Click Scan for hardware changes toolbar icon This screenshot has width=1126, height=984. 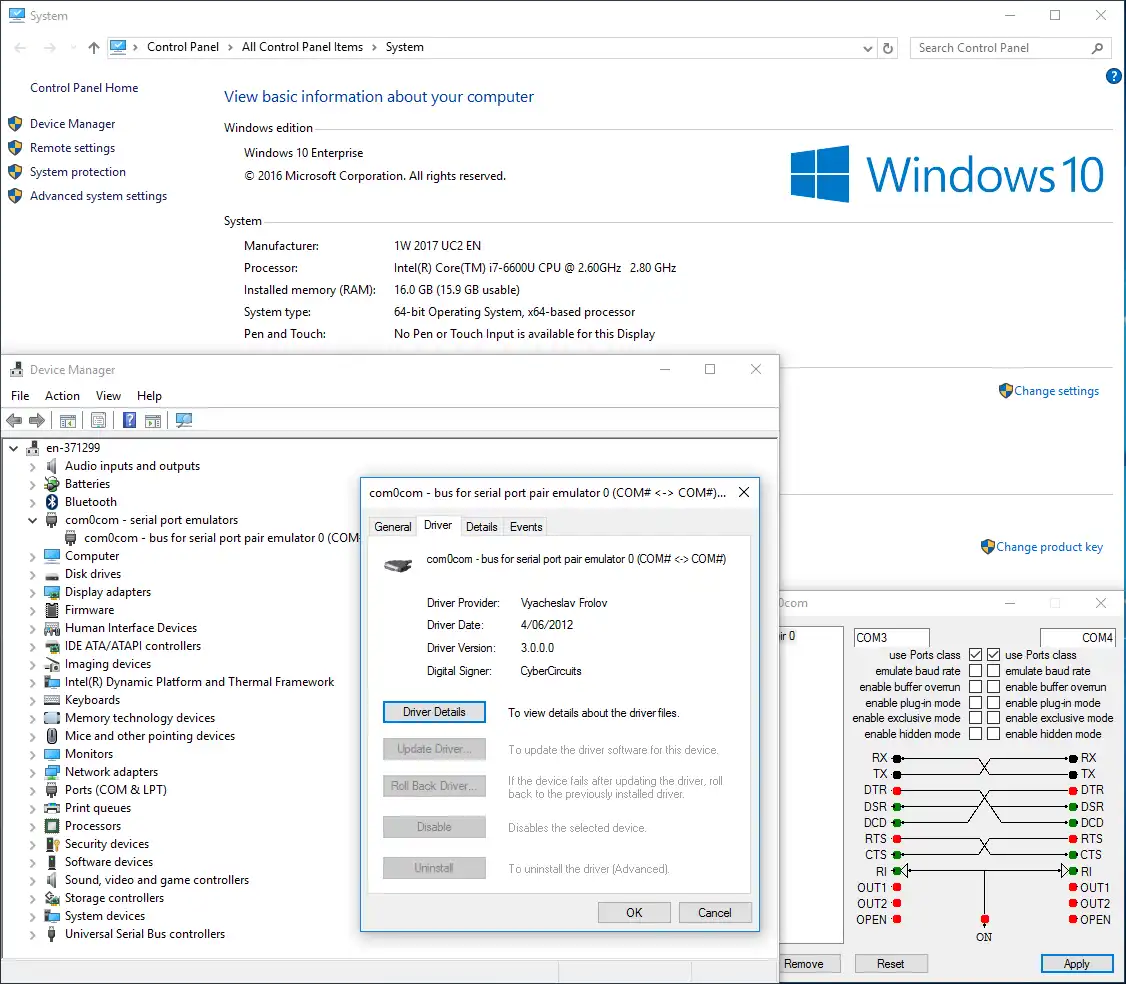pos(184,420)
